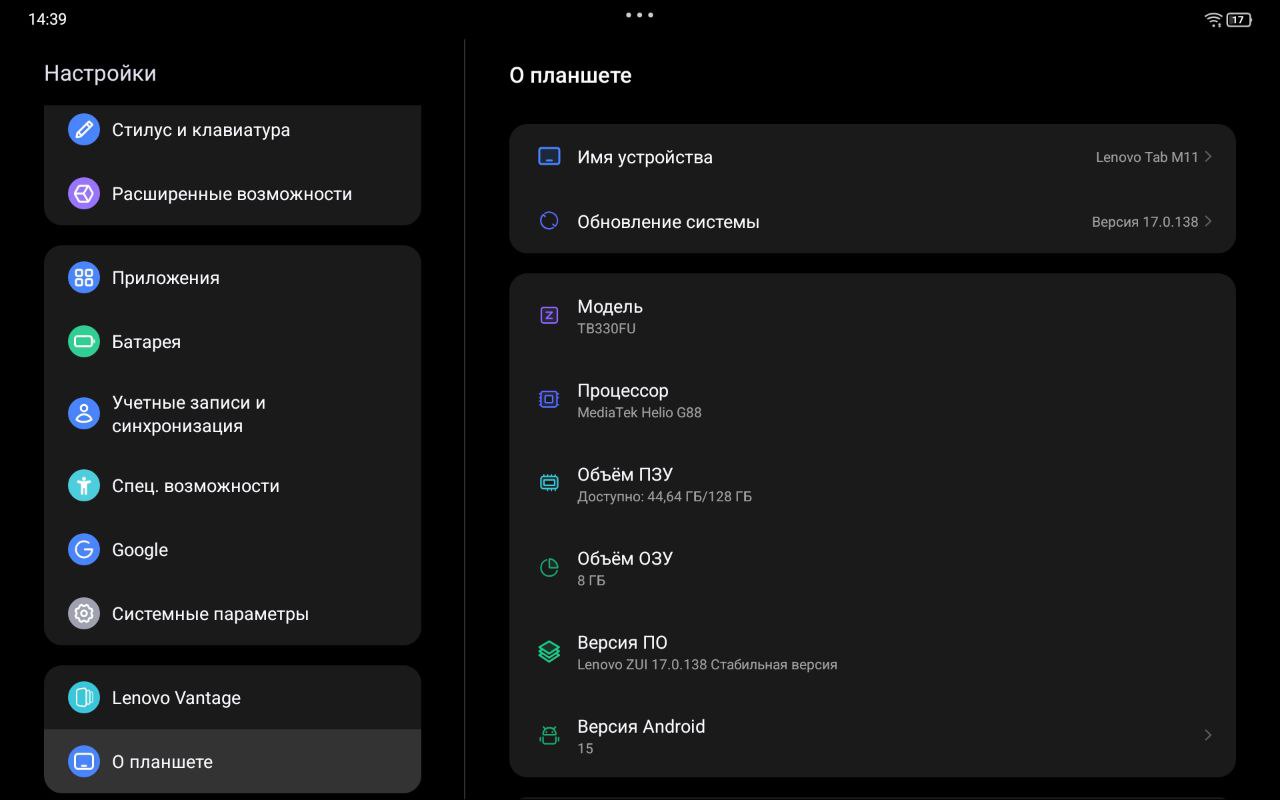Tap the system parameters gear icon

84,613
